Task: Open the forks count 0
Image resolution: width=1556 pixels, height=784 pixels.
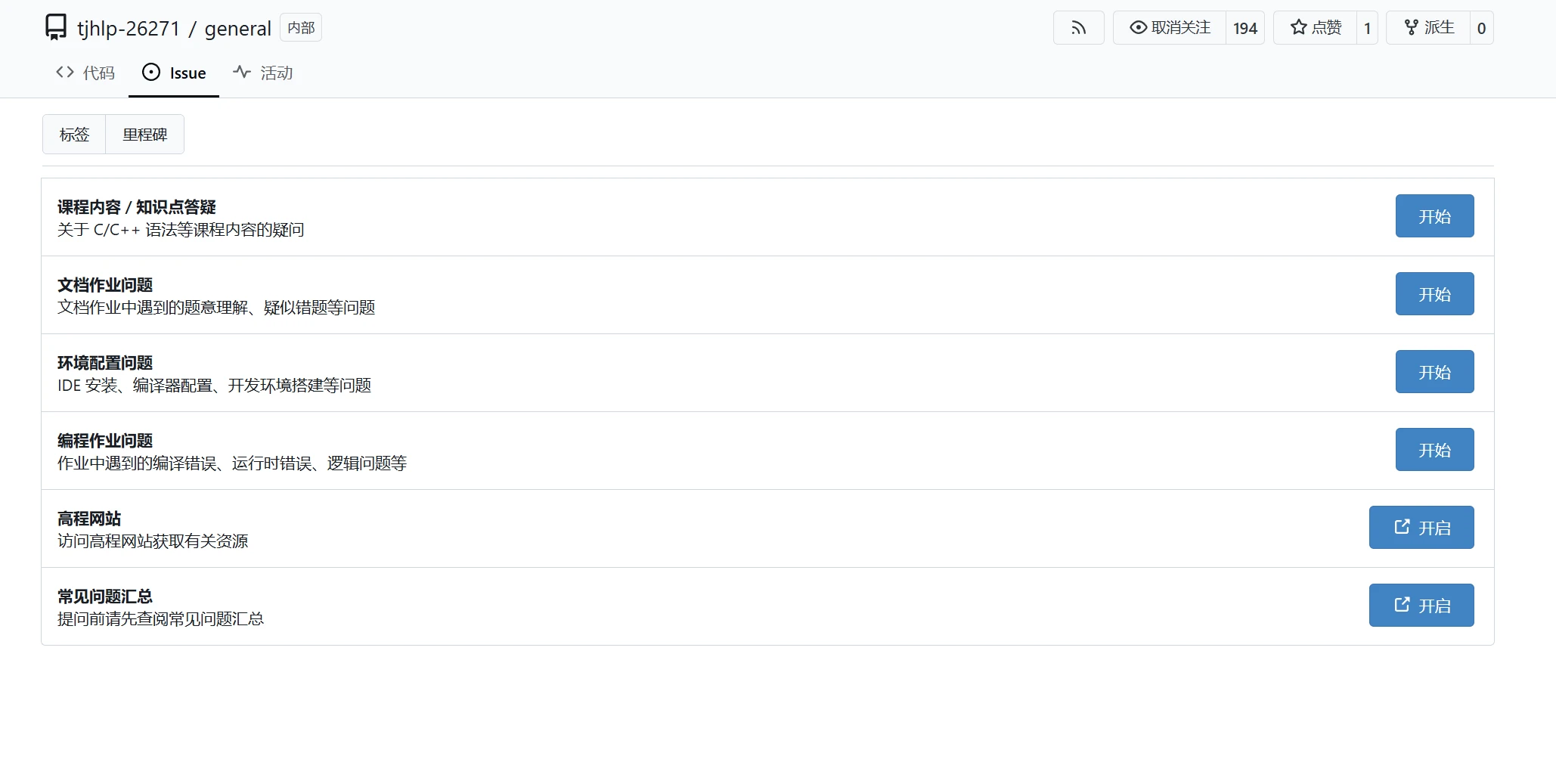Action: (1481, 28)
